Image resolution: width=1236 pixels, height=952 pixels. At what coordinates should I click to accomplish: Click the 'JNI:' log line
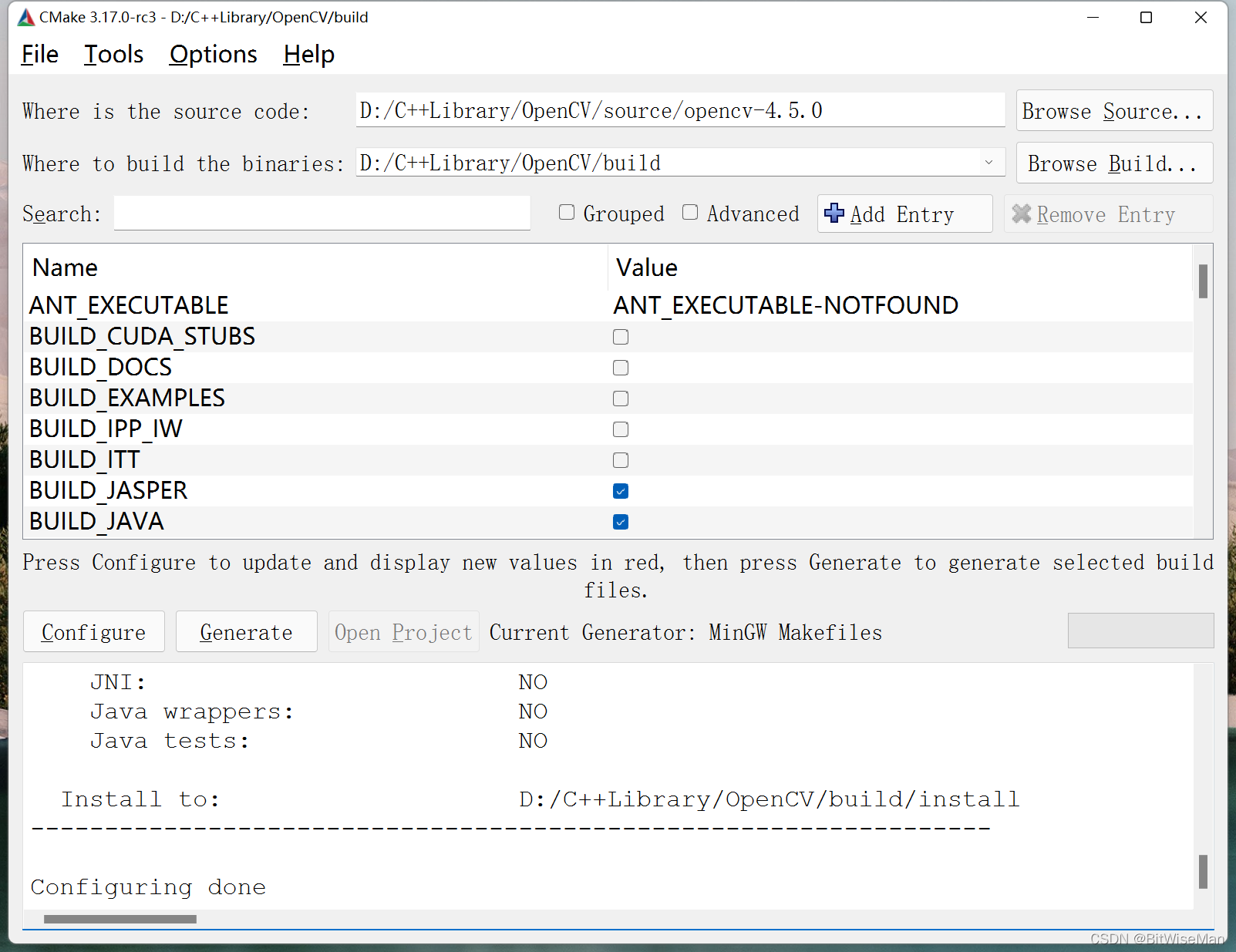[x=318, y=682]
